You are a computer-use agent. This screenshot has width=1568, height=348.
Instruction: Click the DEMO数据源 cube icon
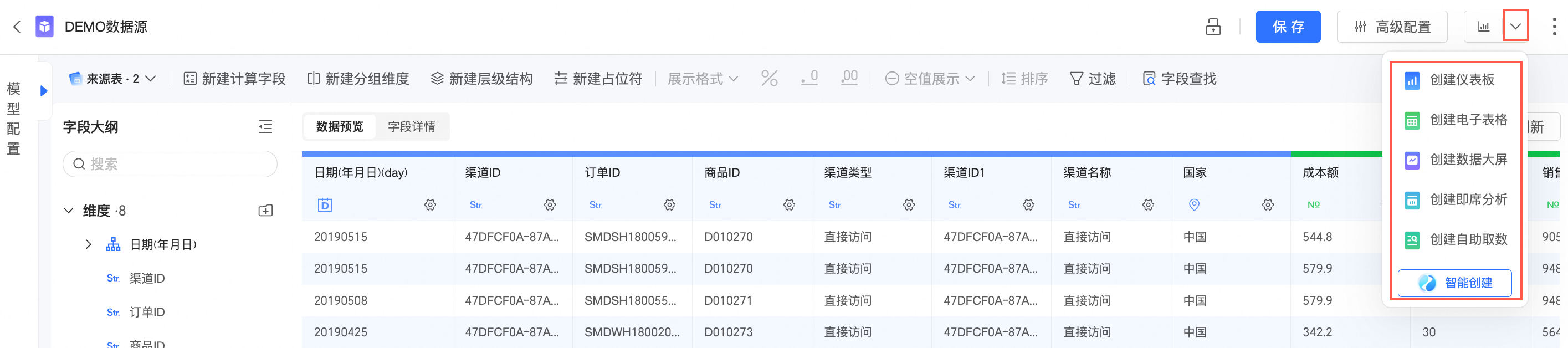coord(44,27)
